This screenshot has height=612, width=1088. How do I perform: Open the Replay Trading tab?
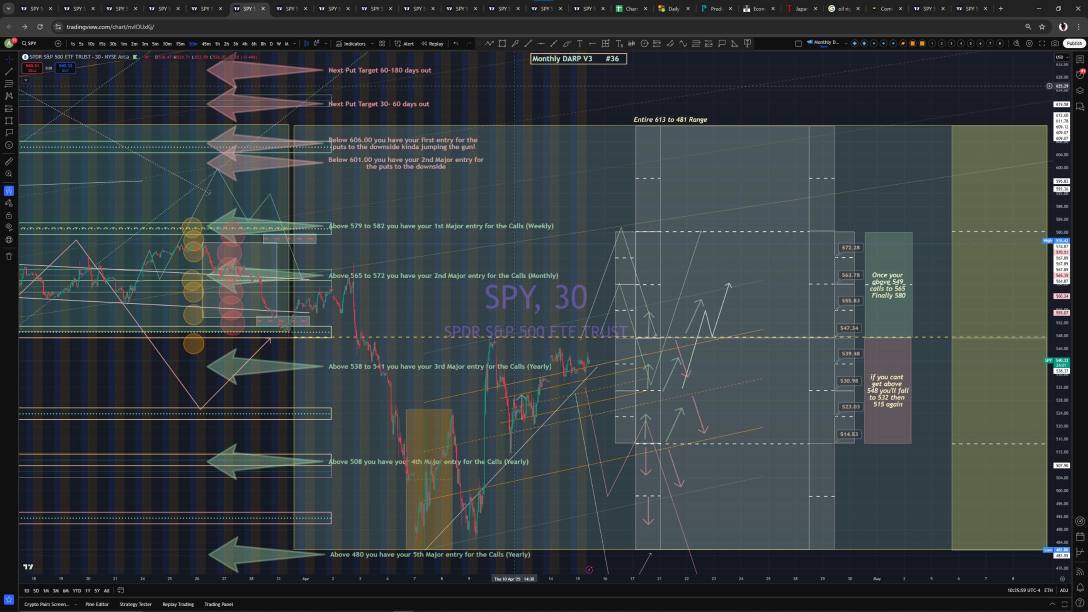178,604
